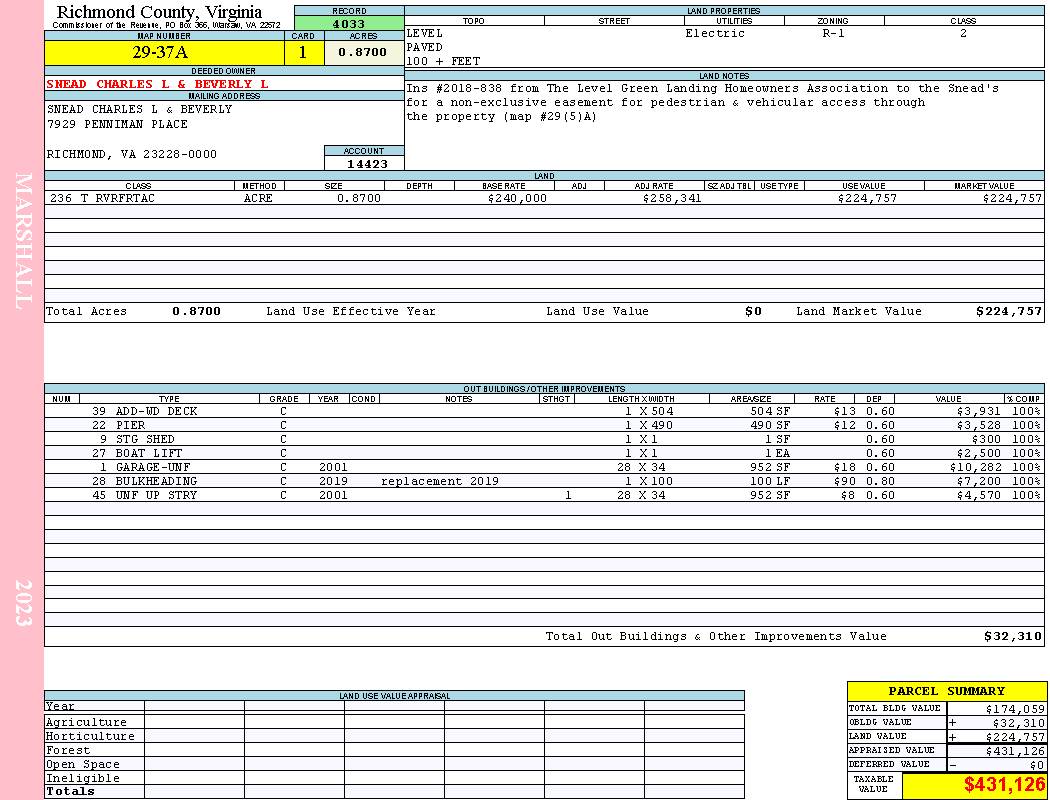
Task: Select the bulkheading rate $90
Action: (x=844, y=481)
